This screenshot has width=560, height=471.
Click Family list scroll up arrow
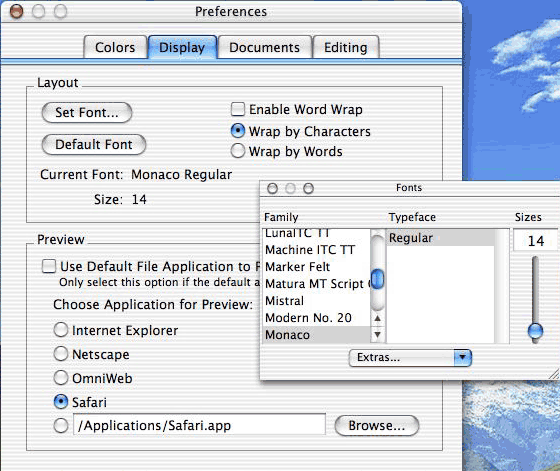[377, 318]
